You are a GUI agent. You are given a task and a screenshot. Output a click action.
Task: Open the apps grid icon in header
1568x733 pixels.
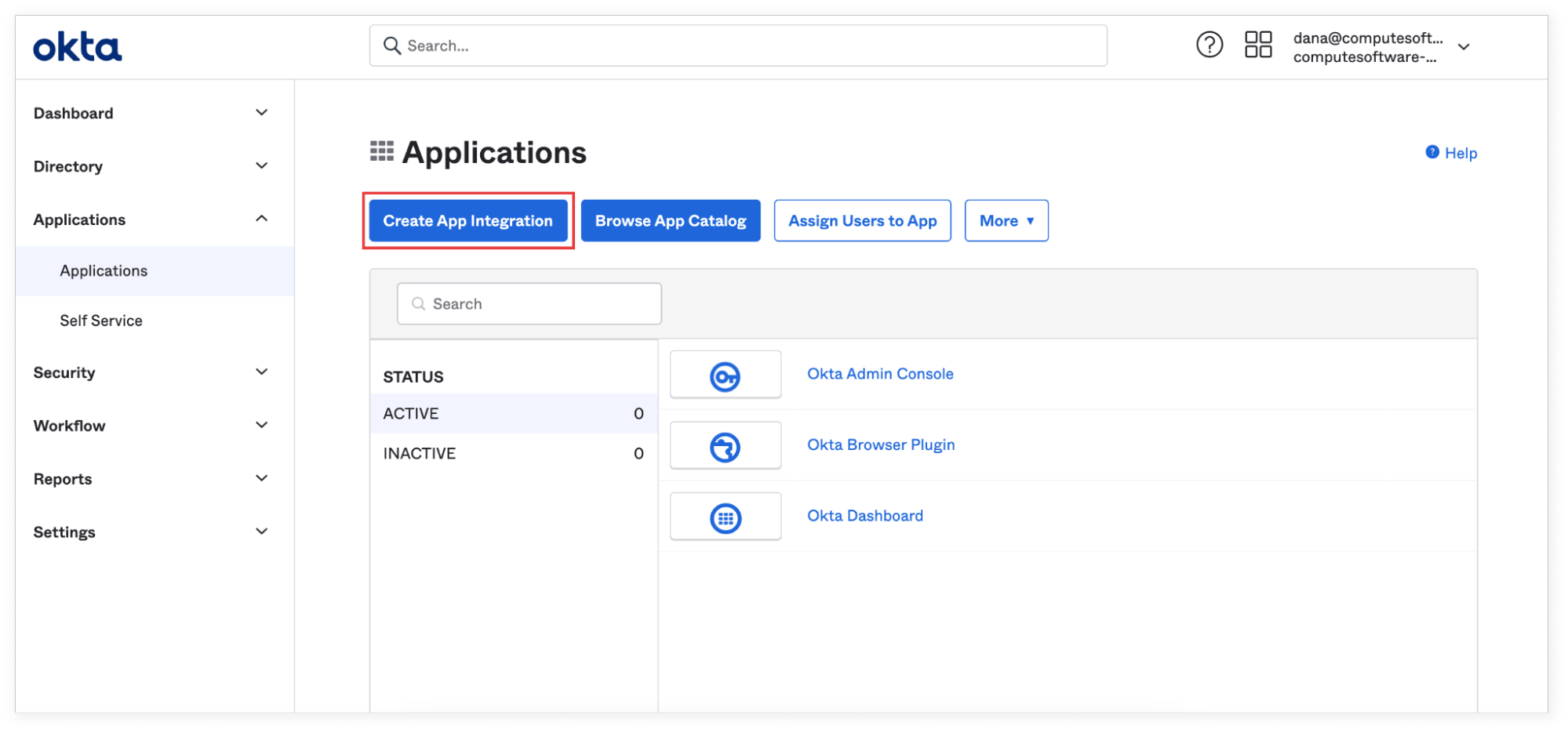(x=1257, y=45)
